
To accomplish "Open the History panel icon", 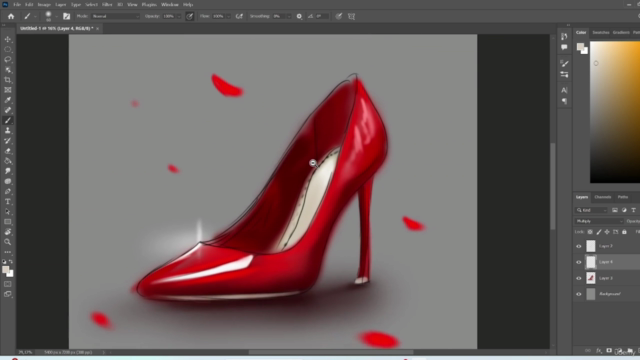I will pos(564,36).
